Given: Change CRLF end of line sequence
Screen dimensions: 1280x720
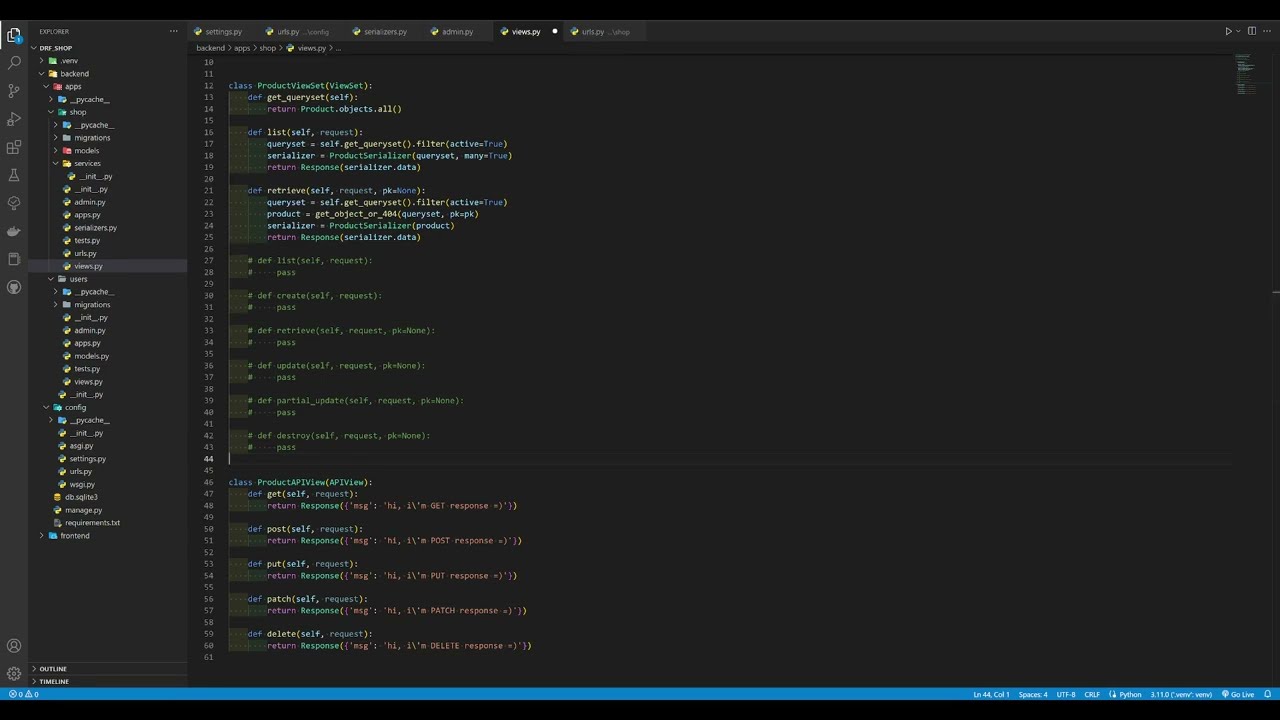Looking at the screenshot, I should (1092, 694).
